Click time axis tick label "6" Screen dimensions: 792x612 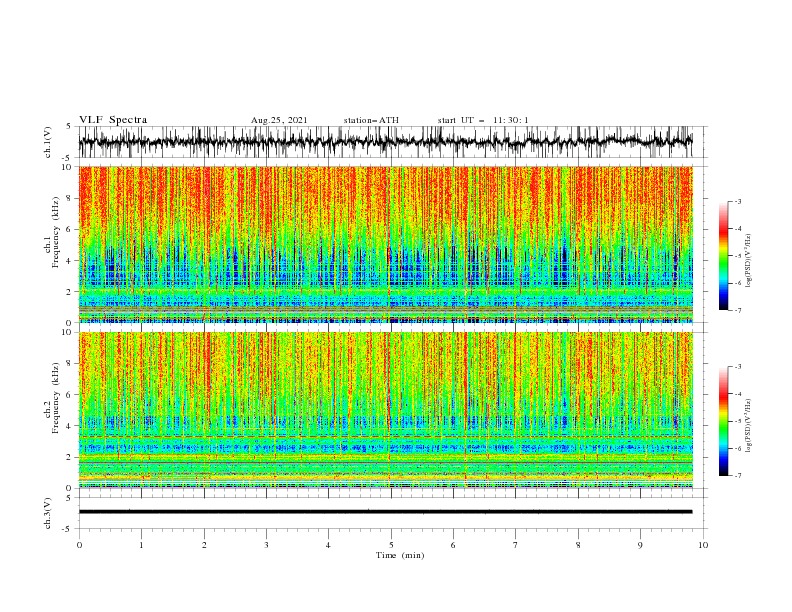453,545
